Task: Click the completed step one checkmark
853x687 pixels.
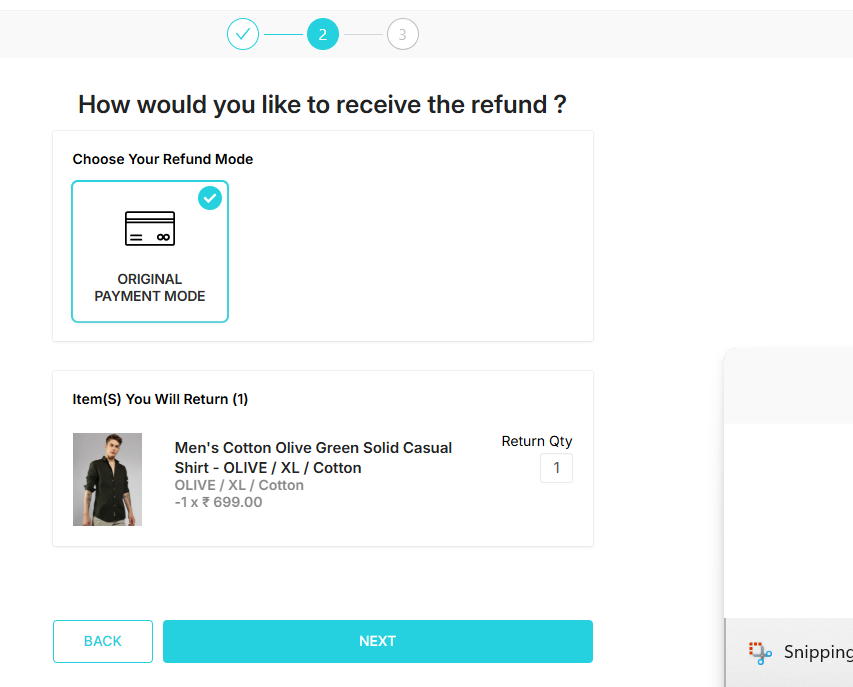Action: (243, 35)
